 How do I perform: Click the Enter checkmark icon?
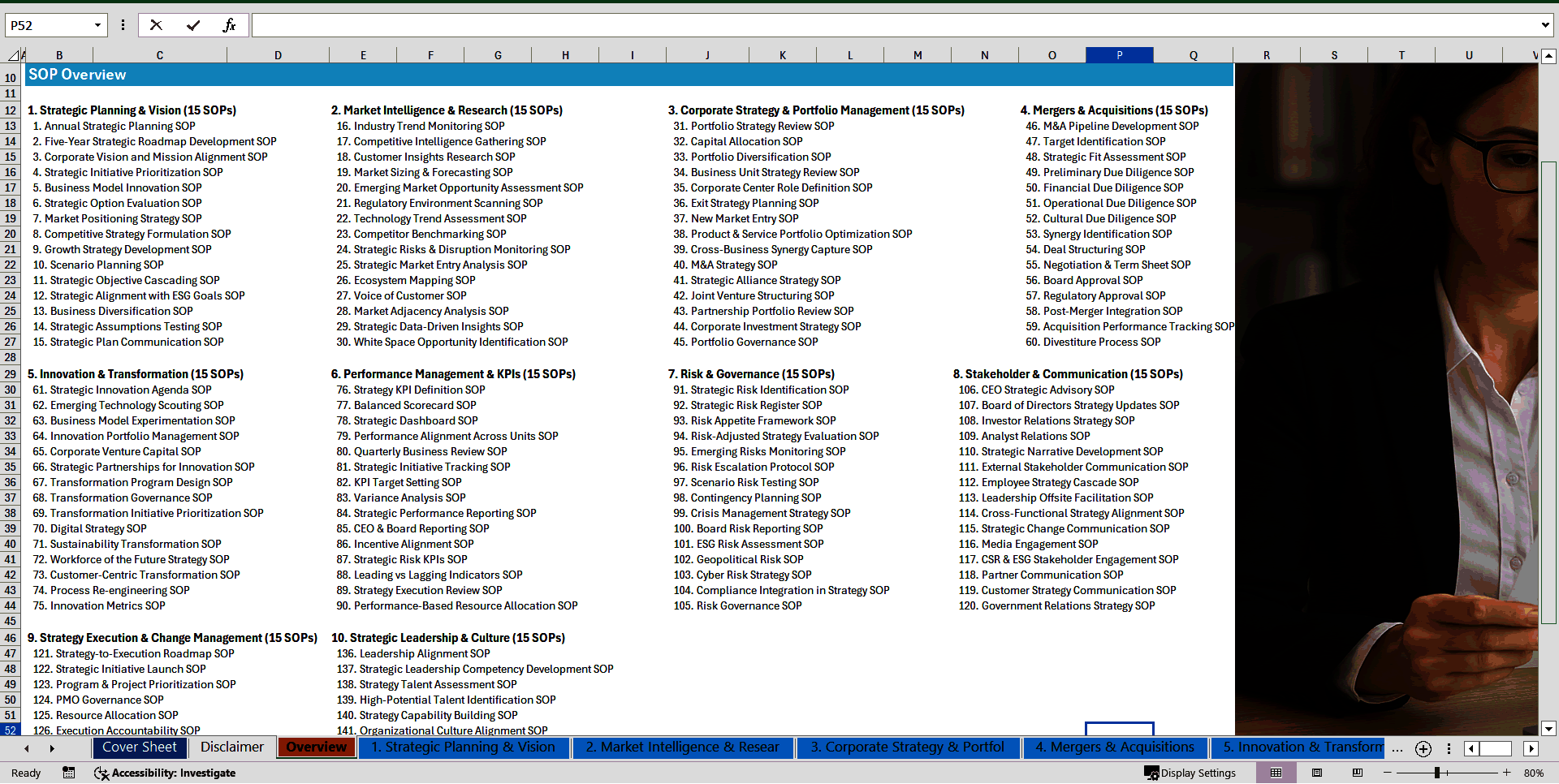pyautogui.click(x=193, y=25)
